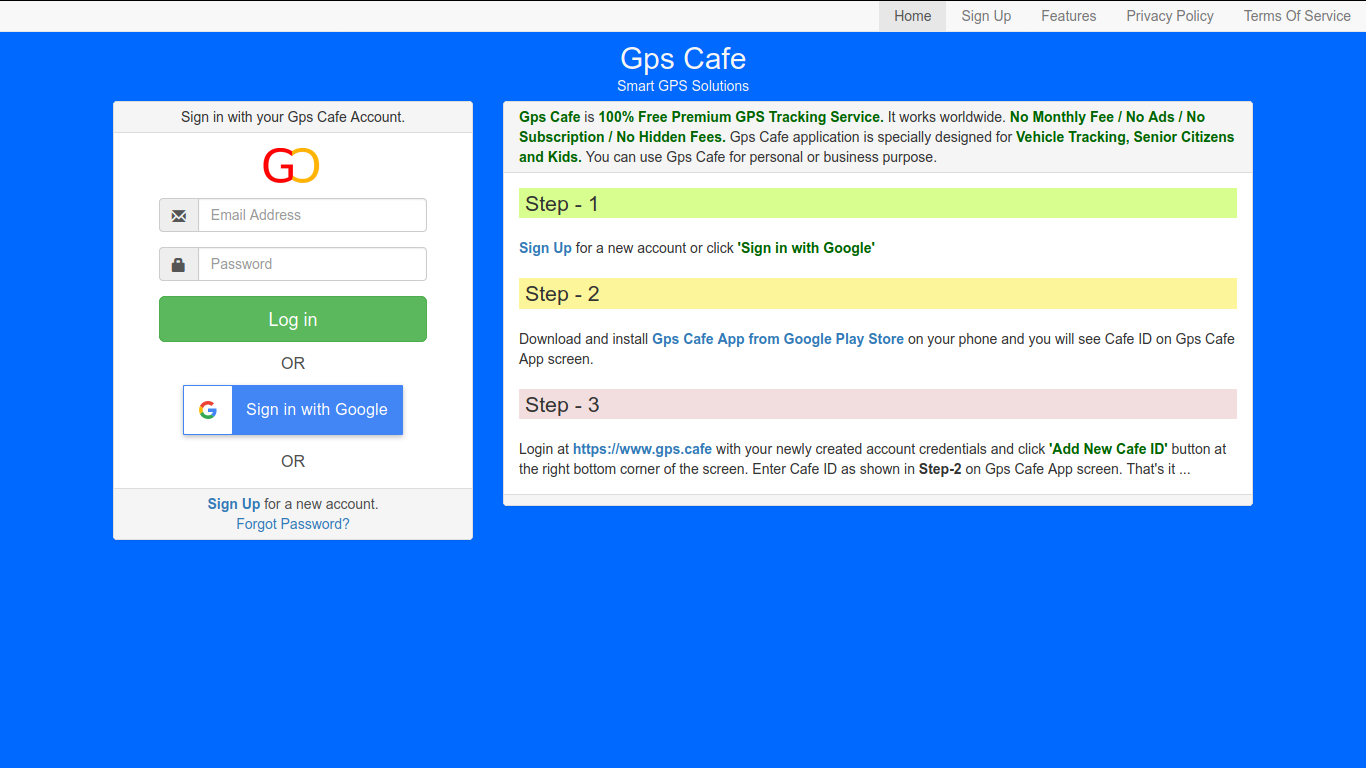Go to the Features page
This screenshot has width=1366, height=768.
1068,16
